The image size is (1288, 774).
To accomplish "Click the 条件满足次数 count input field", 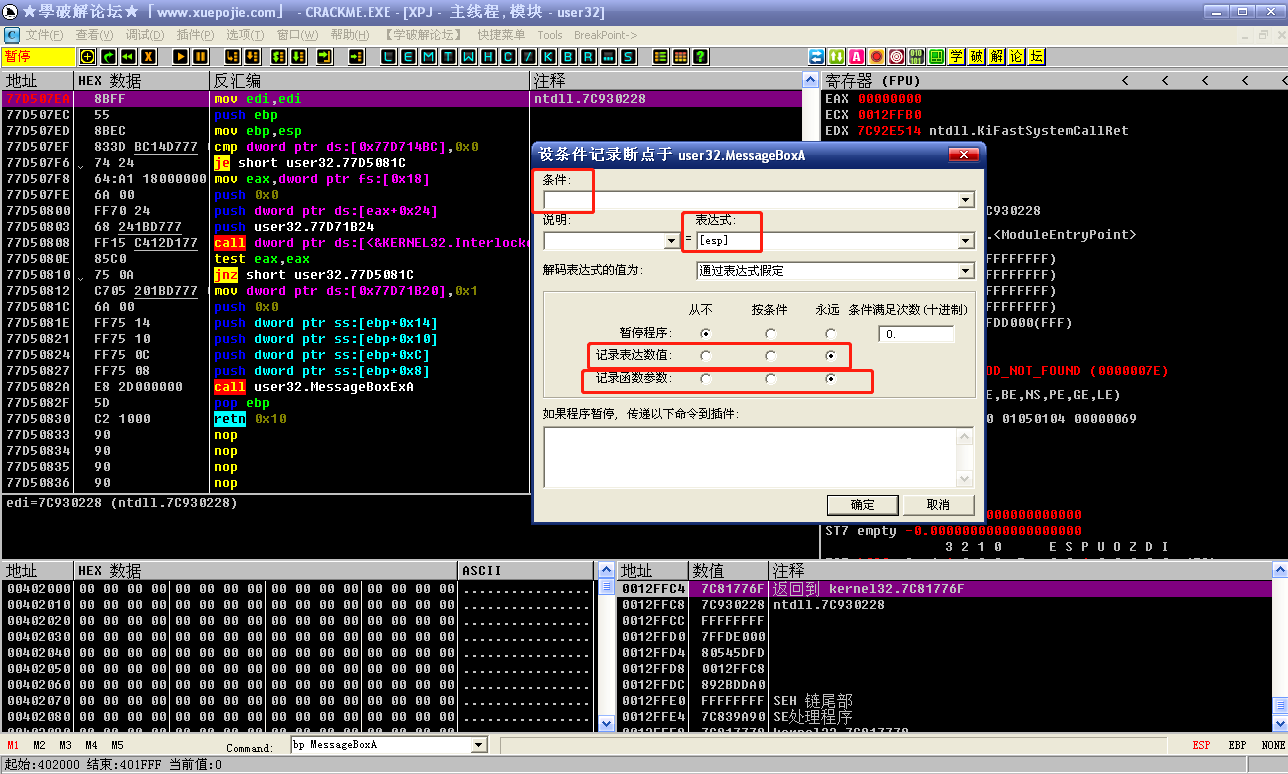I will point(917,334).
